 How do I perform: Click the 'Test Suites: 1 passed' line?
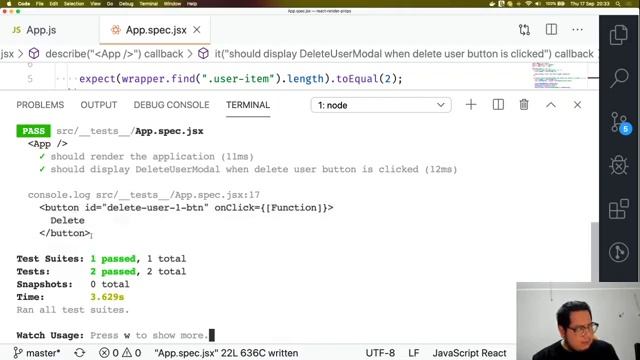(x=101, y=259)
